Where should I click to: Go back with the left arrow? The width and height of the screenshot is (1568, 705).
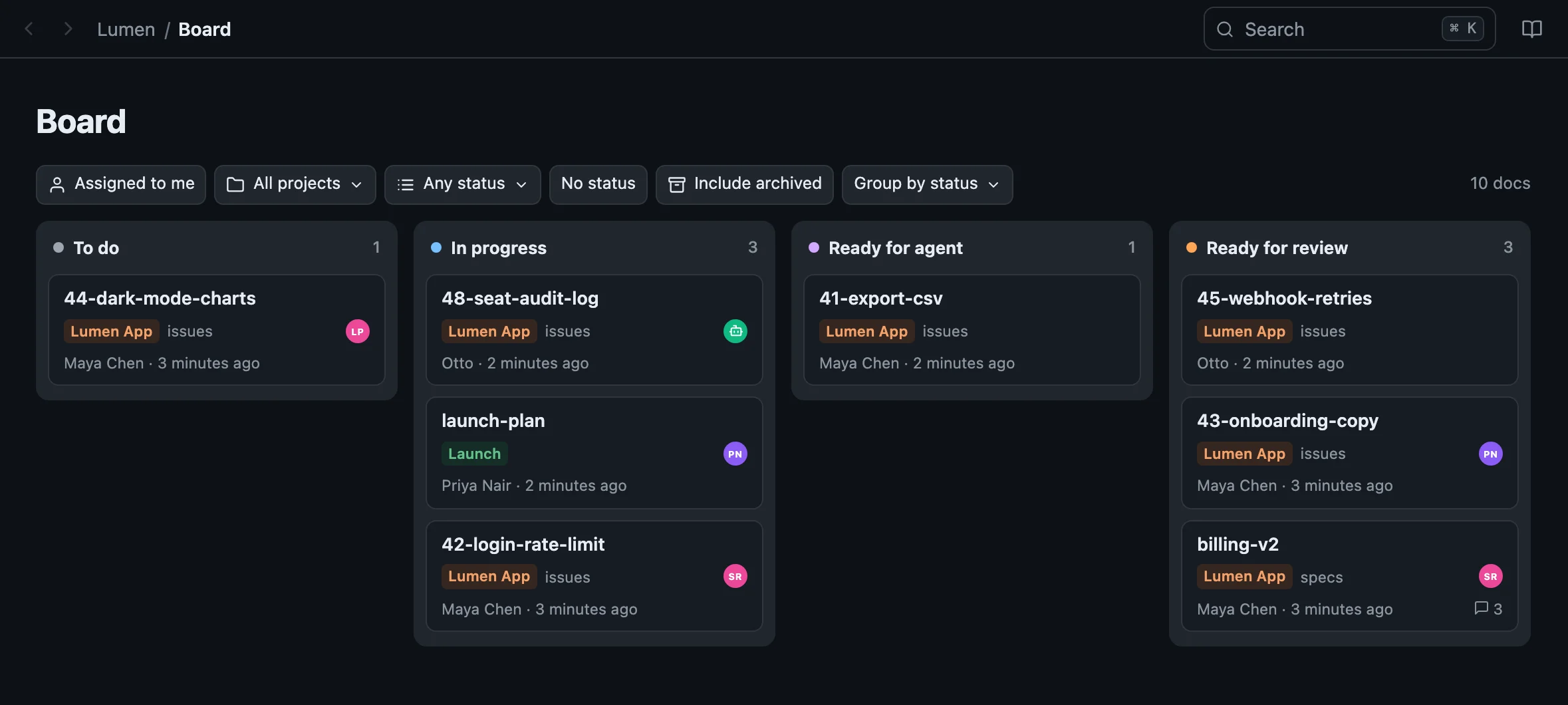[29, 29]
